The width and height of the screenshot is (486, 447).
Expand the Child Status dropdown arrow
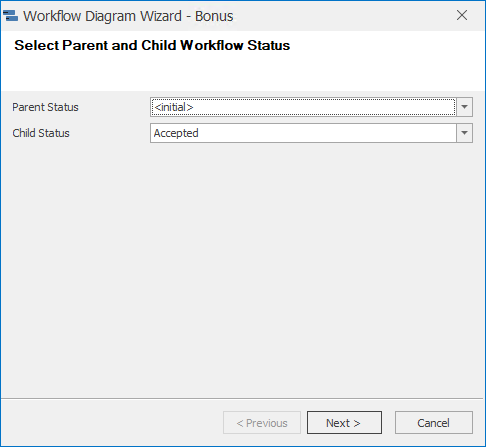[x=464, y=133]
